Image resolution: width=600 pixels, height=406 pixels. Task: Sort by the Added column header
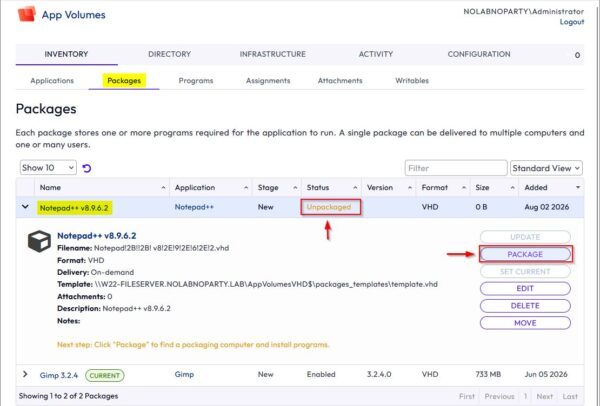[x=551, y=188]
